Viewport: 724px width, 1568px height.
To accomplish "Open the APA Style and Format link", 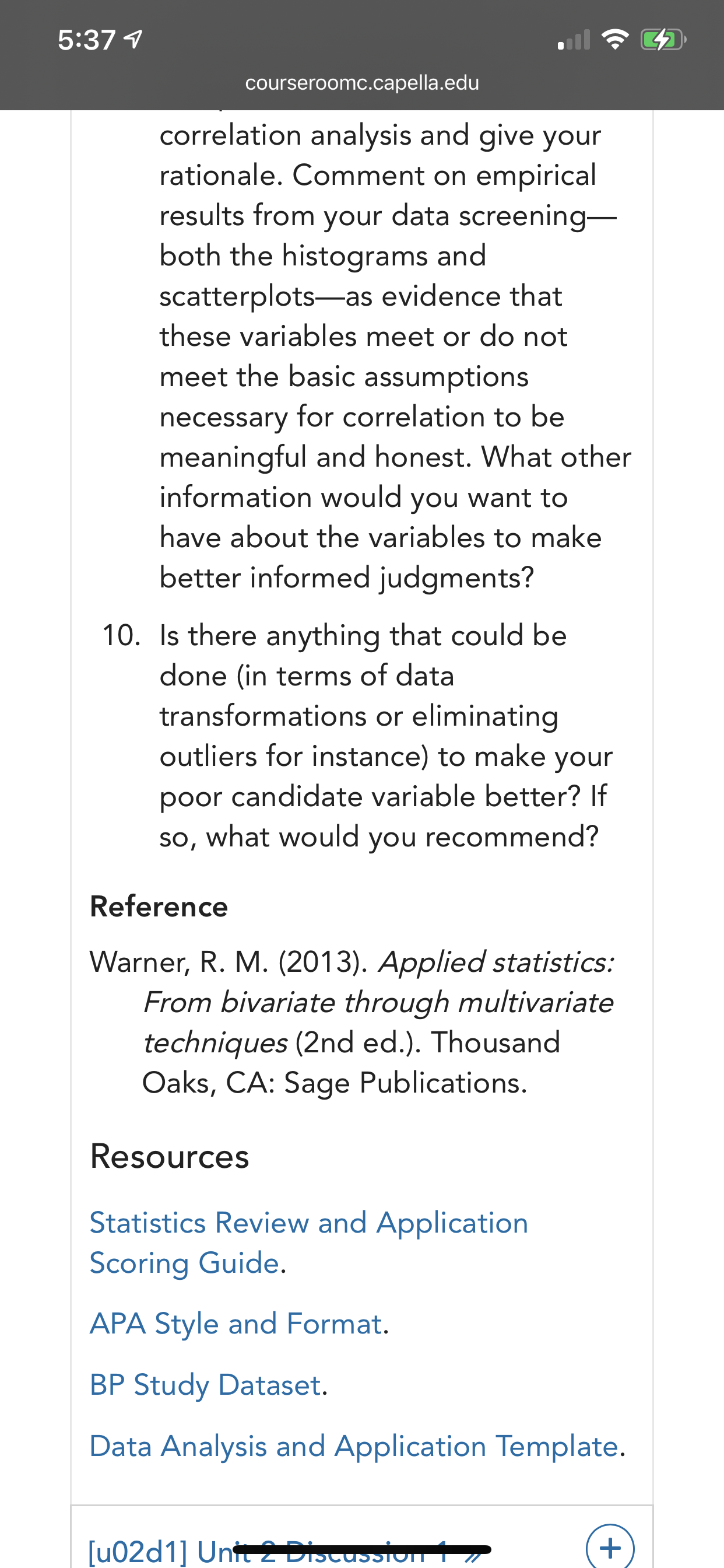I will pos(236,1324).
